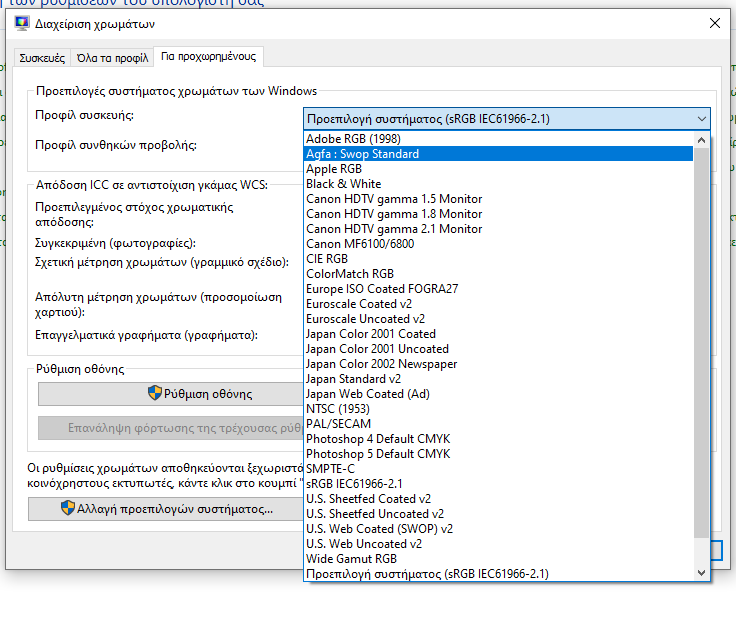736x619 pixels.
Task: Click the Ρύθμιση οθόνης button
Action: tap(171, 394)
